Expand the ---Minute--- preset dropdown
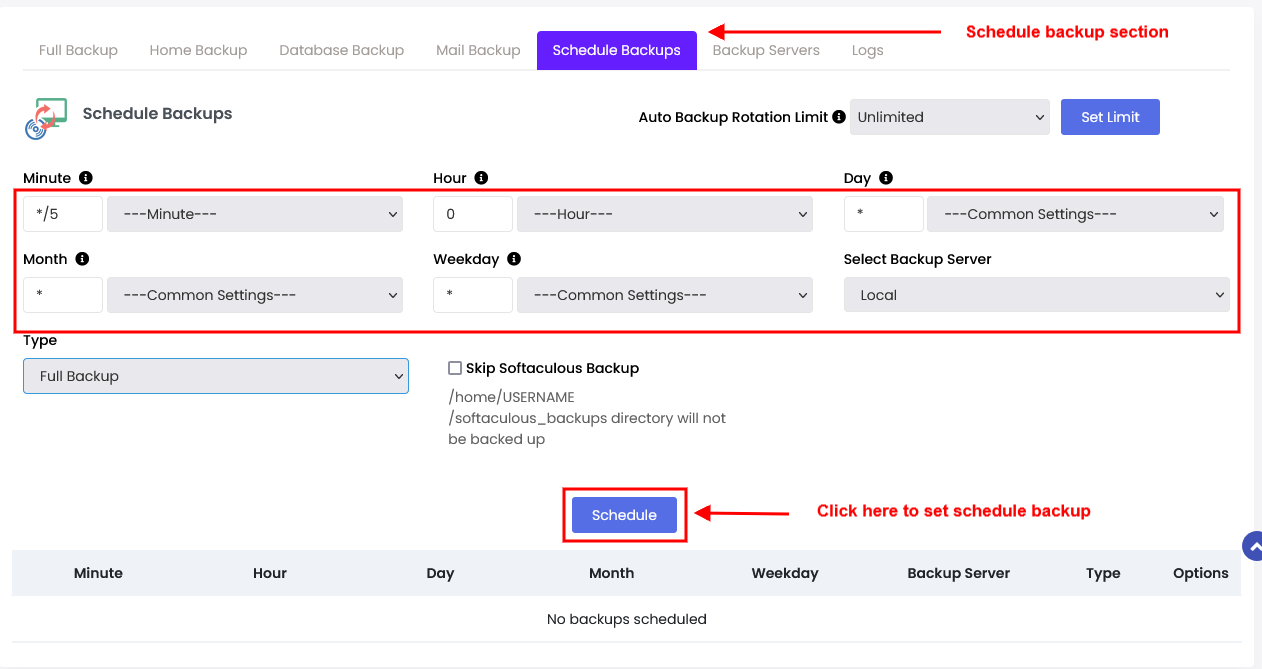Image resolution: width=1262 pixels, height=669 pixels. point(254,214)
